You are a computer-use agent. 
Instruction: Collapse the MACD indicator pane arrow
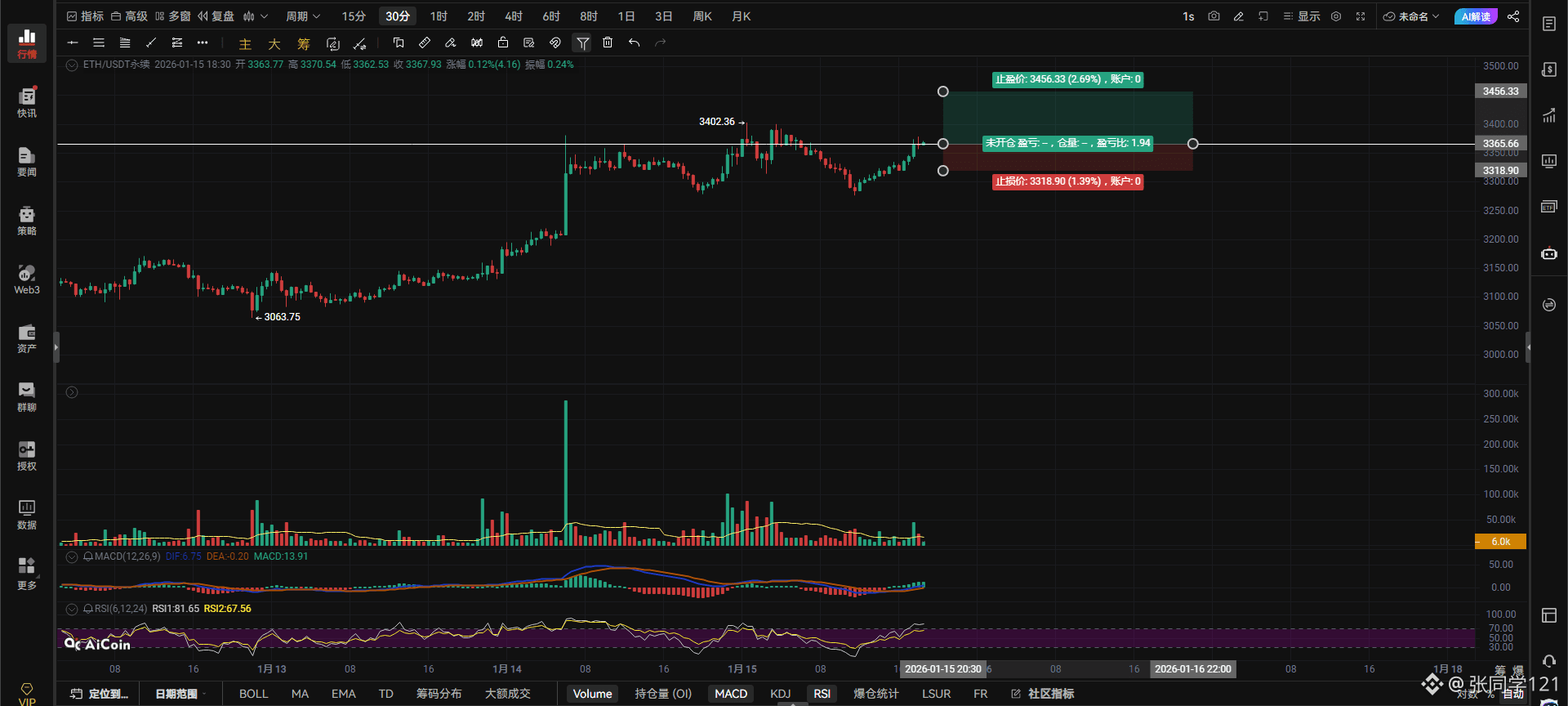tap(72, 556)
